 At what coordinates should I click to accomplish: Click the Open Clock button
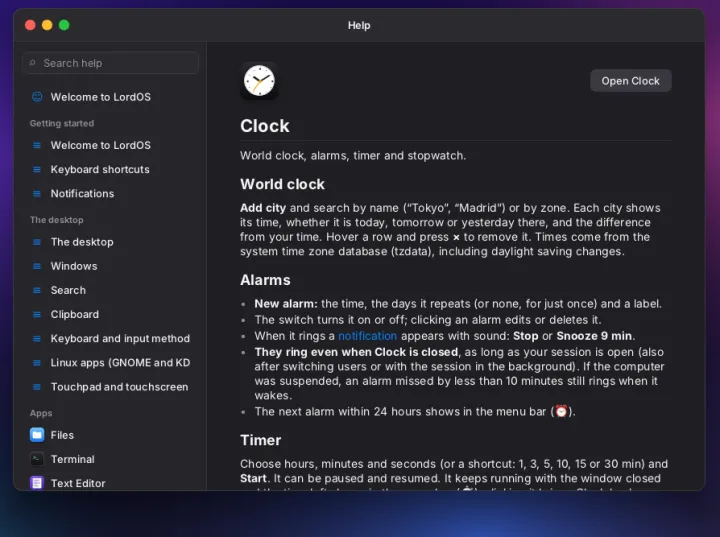coord(630,81)
